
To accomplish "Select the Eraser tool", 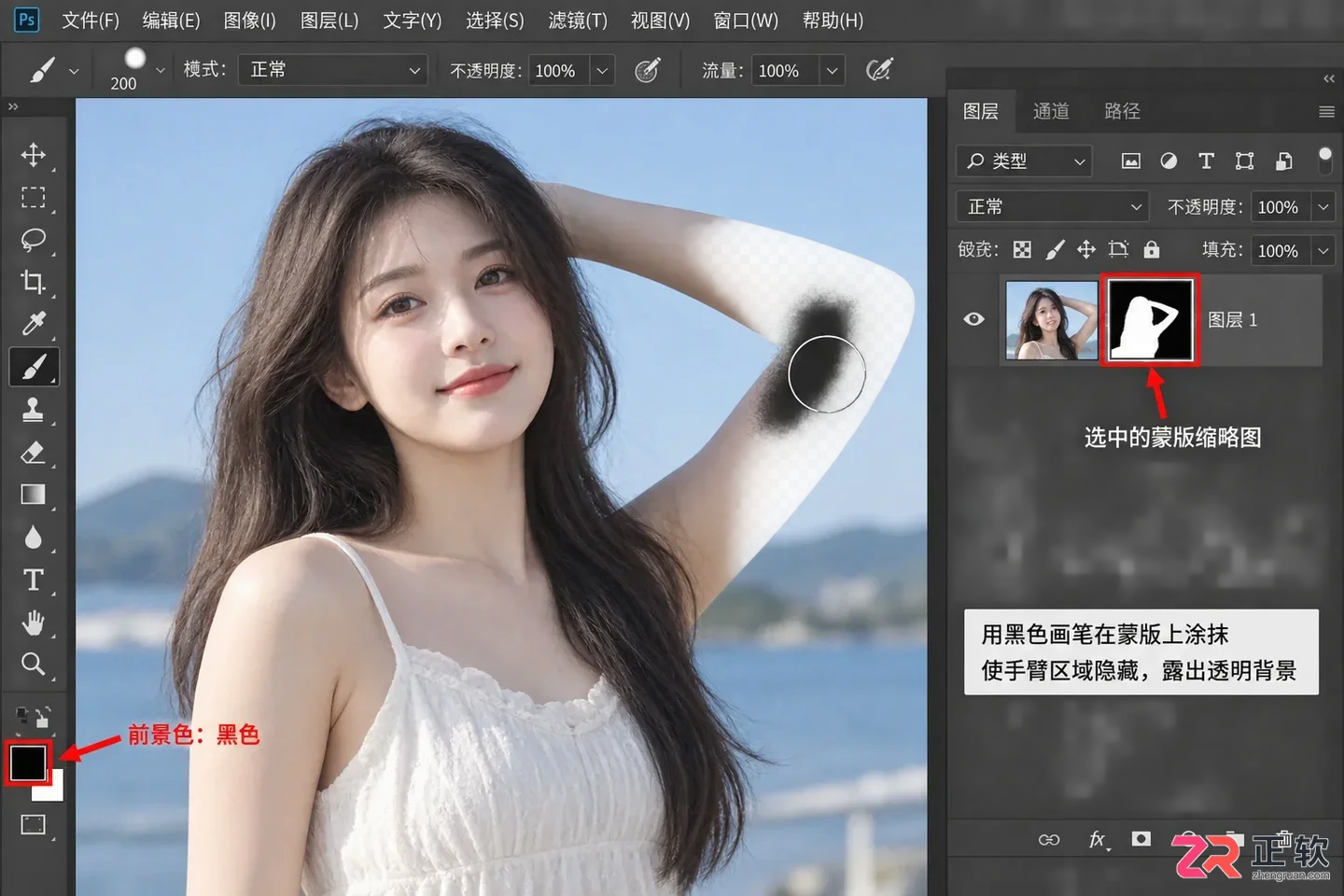I will (34, 452).
